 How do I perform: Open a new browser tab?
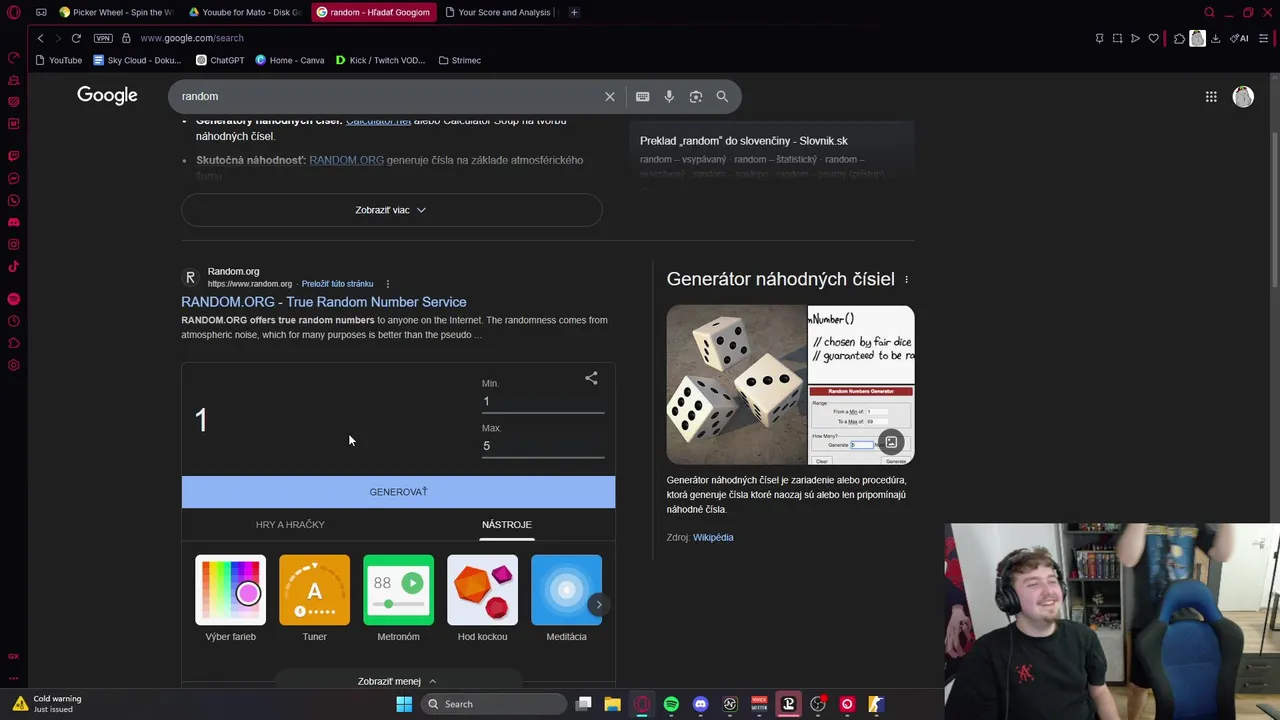coord(574,12)
